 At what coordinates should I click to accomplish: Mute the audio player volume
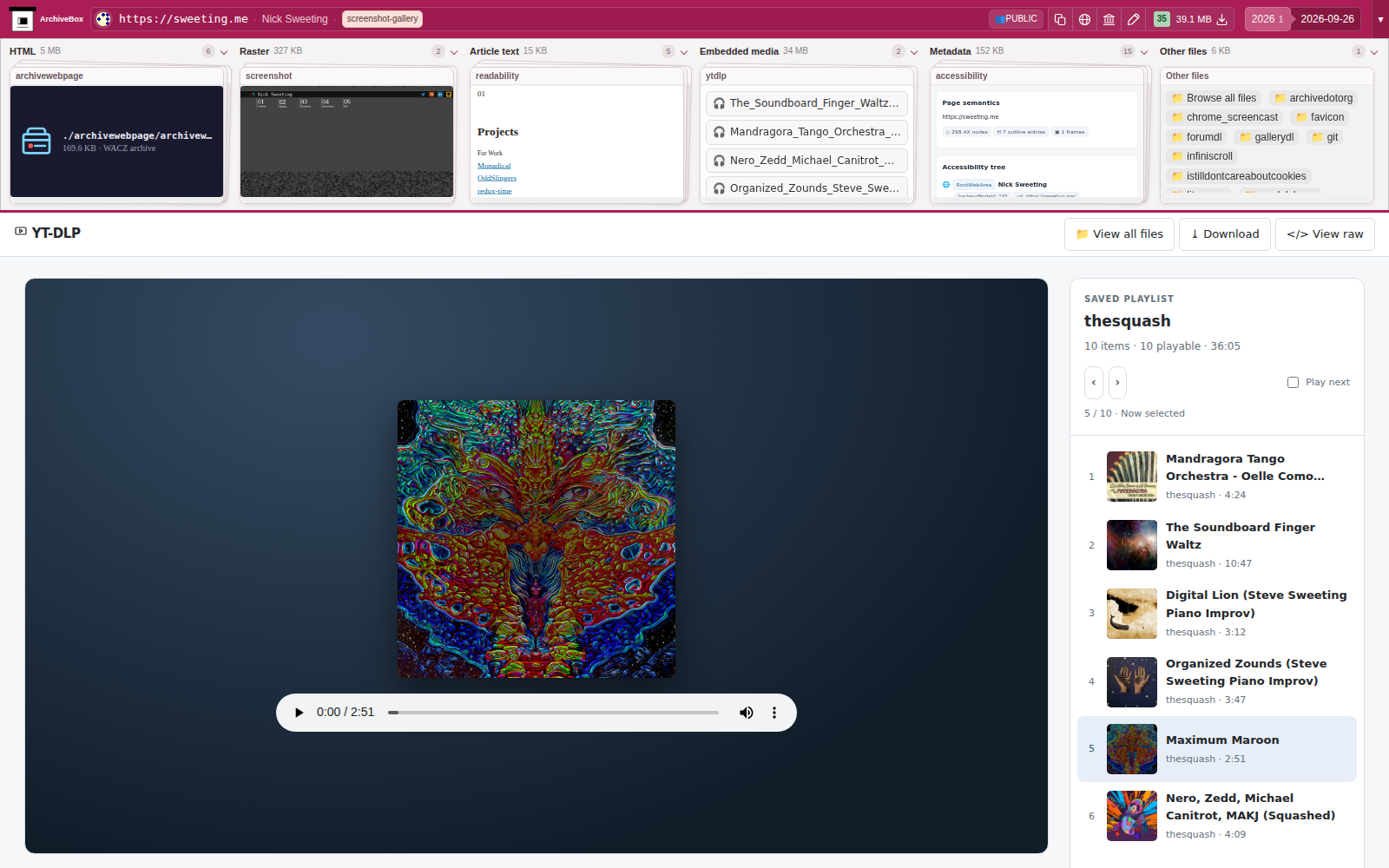pyautogui.click(x=747, y=713)
